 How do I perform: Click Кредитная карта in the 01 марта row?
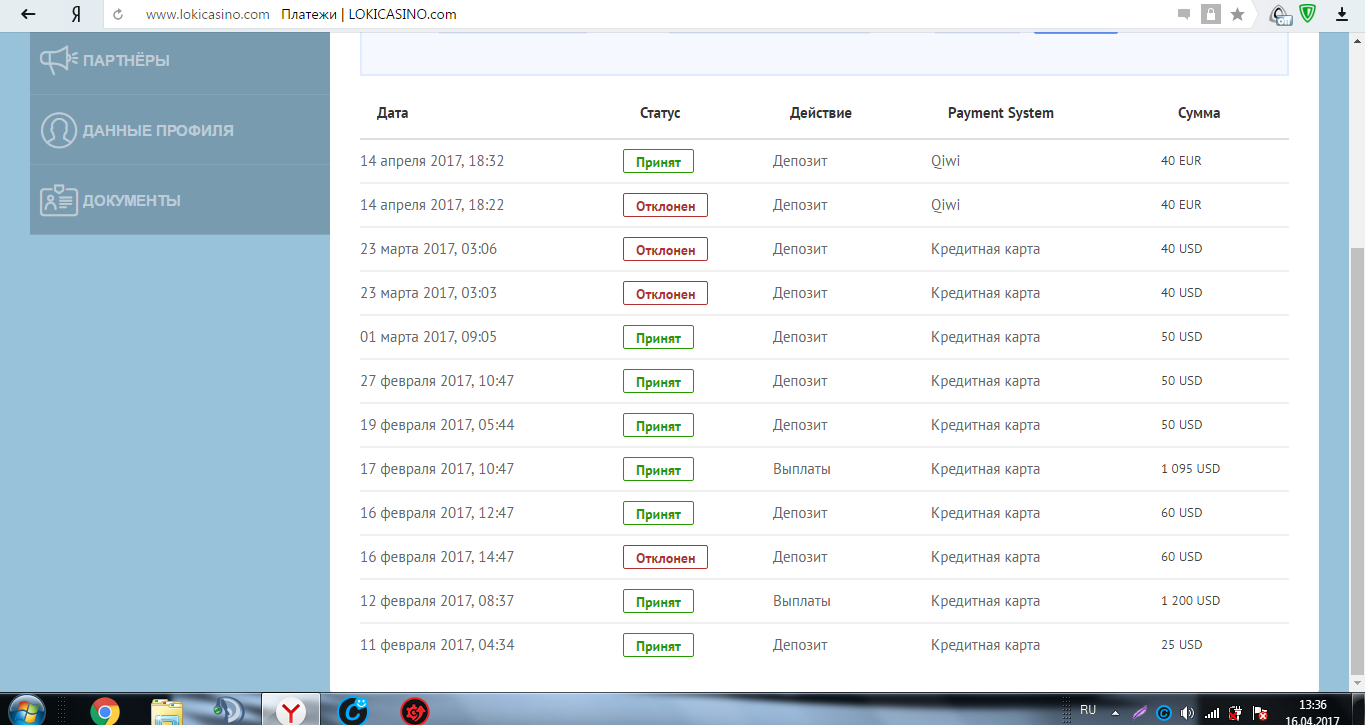tap(985, 337)
